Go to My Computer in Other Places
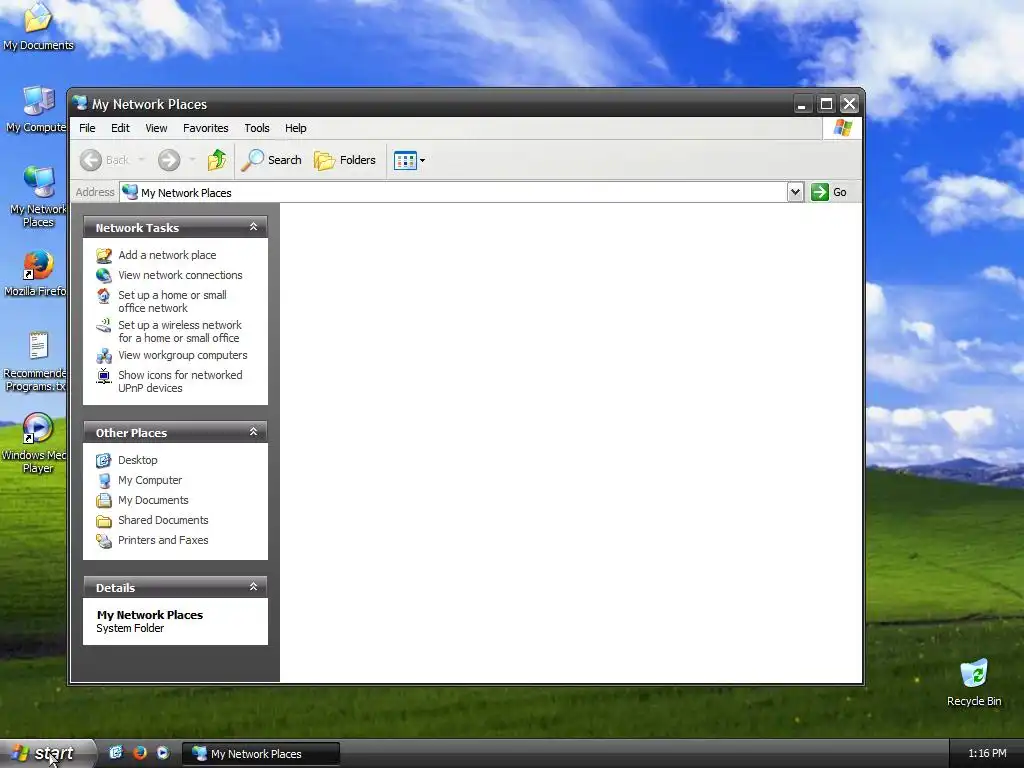The image size is (1024, 768). coord(150,480)
